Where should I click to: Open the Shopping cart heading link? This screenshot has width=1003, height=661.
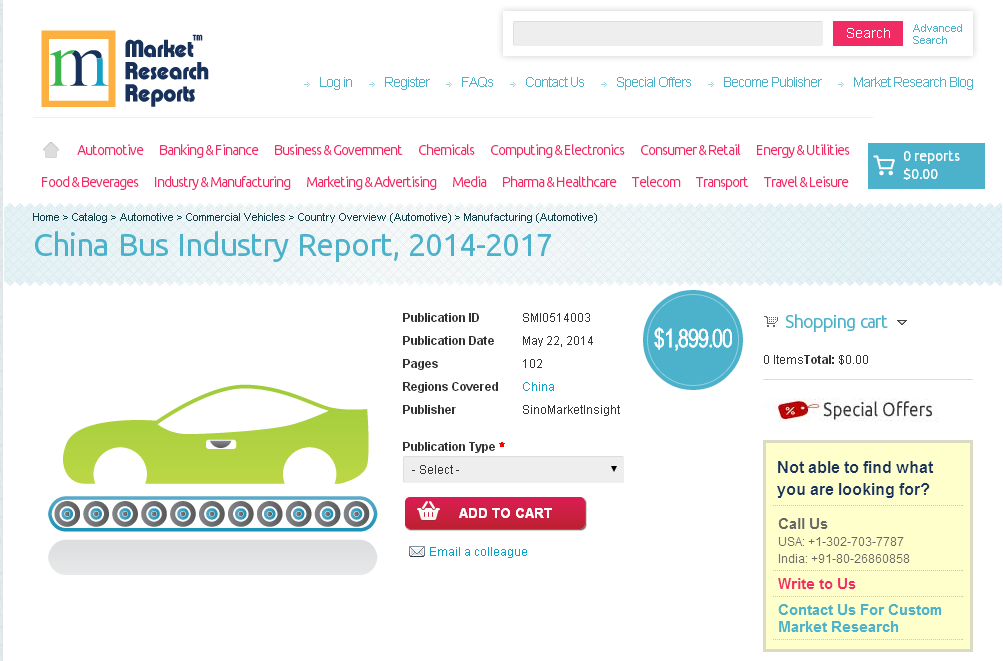click(835, 322)
